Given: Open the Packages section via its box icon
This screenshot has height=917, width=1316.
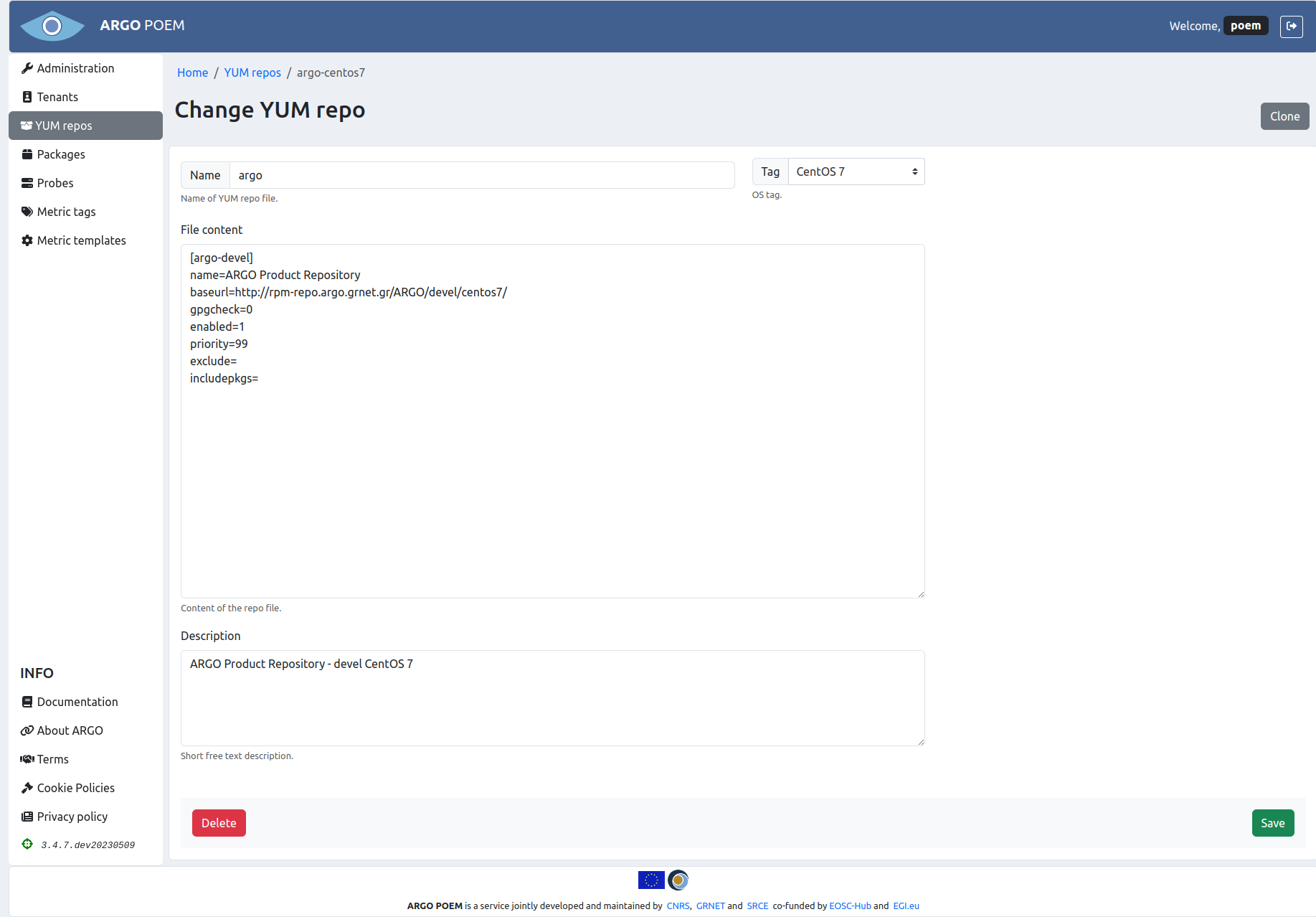Looking at the screenshot, I should [27, 154].
